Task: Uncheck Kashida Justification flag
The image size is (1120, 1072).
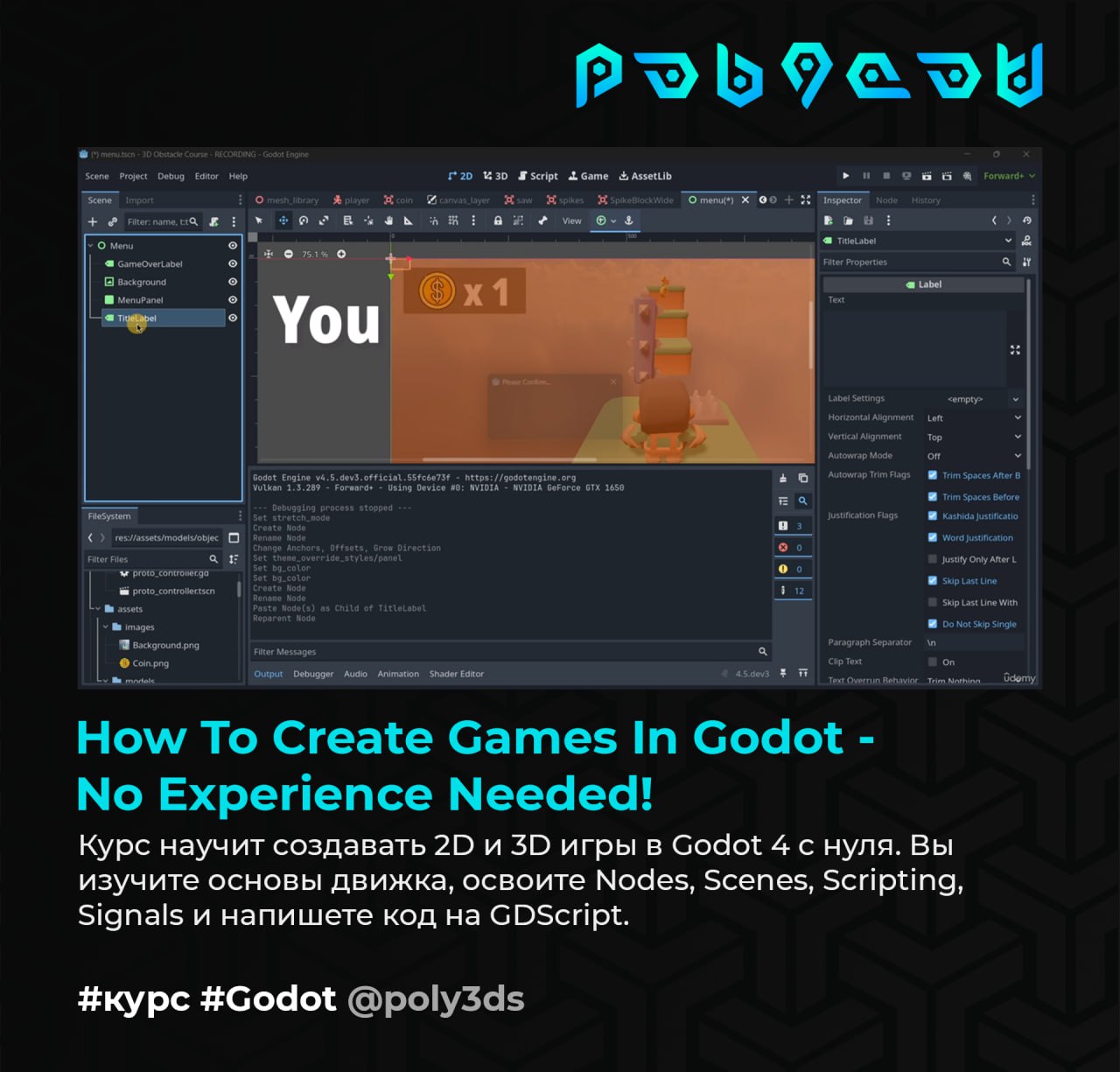Action: tap(933, 515)
